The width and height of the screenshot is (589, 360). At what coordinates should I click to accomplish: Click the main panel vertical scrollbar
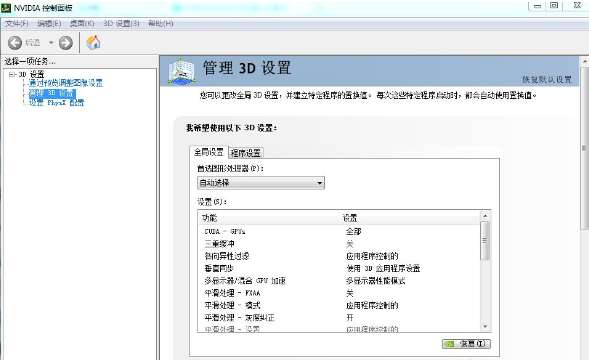click(x=585, y=147)
